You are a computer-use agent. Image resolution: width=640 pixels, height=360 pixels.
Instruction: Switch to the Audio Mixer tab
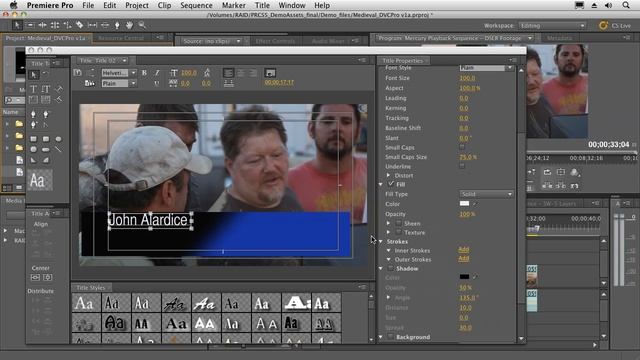click(328, 41)
